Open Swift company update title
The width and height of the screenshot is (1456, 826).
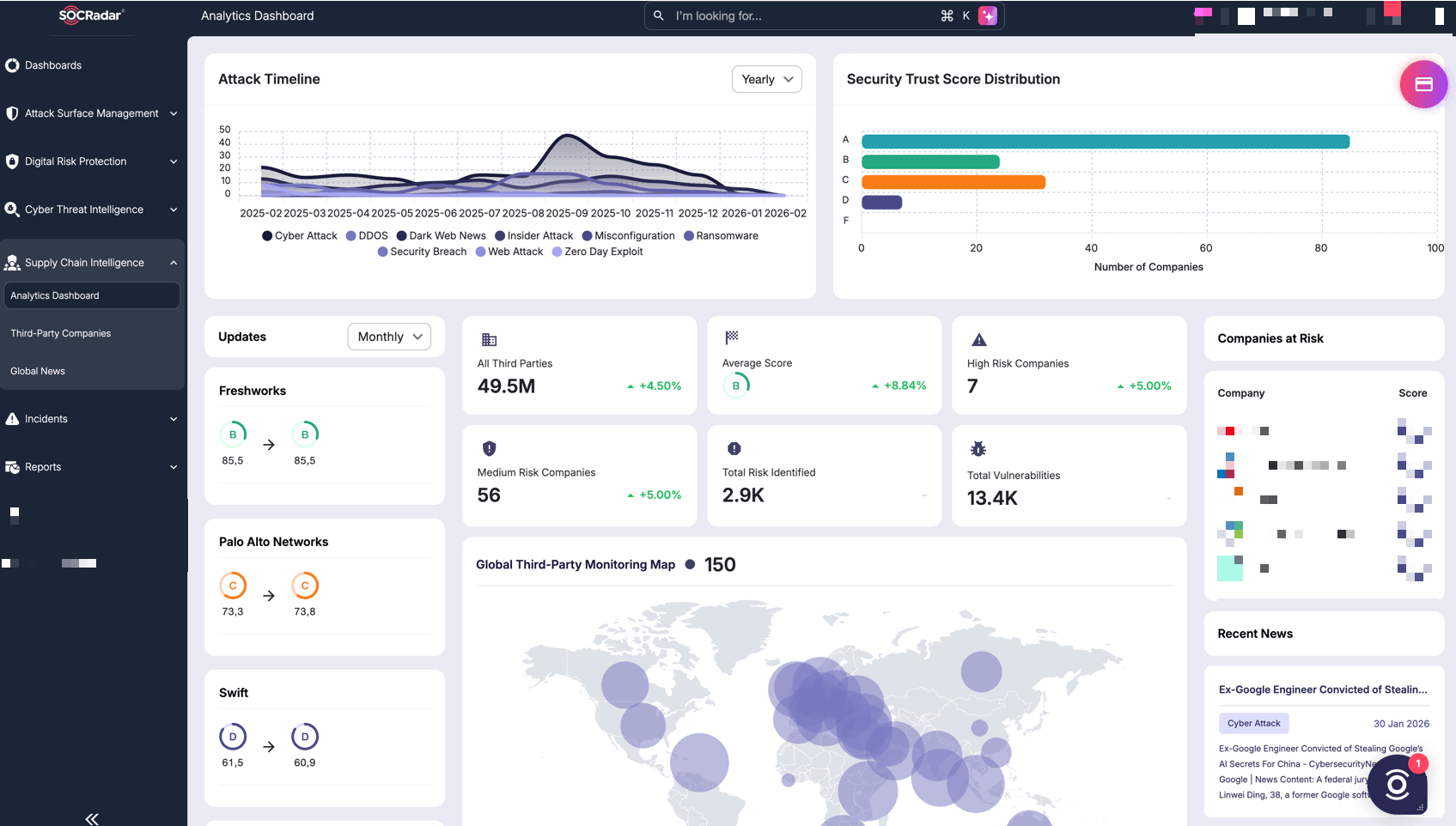[234, 693]
